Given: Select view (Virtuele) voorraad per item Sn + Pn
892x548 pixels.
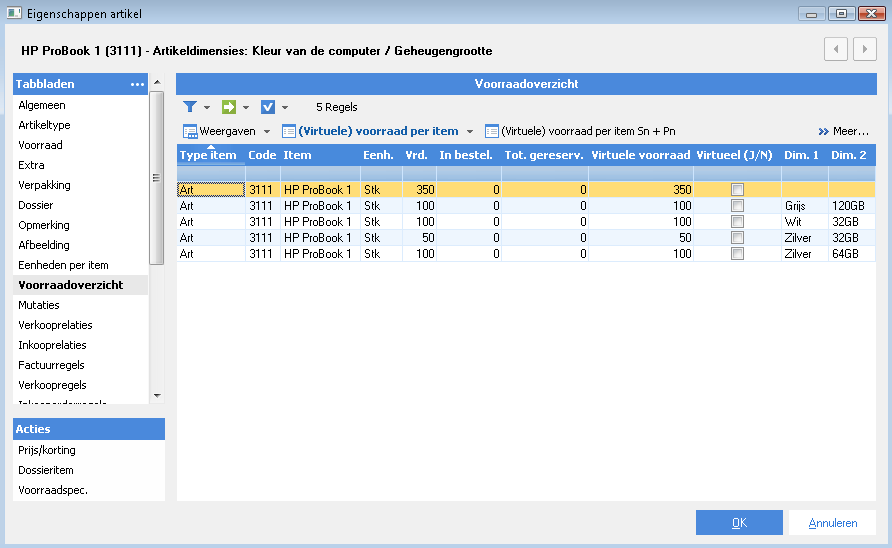Looking at the screenshot, I should [x=580, y=131].
